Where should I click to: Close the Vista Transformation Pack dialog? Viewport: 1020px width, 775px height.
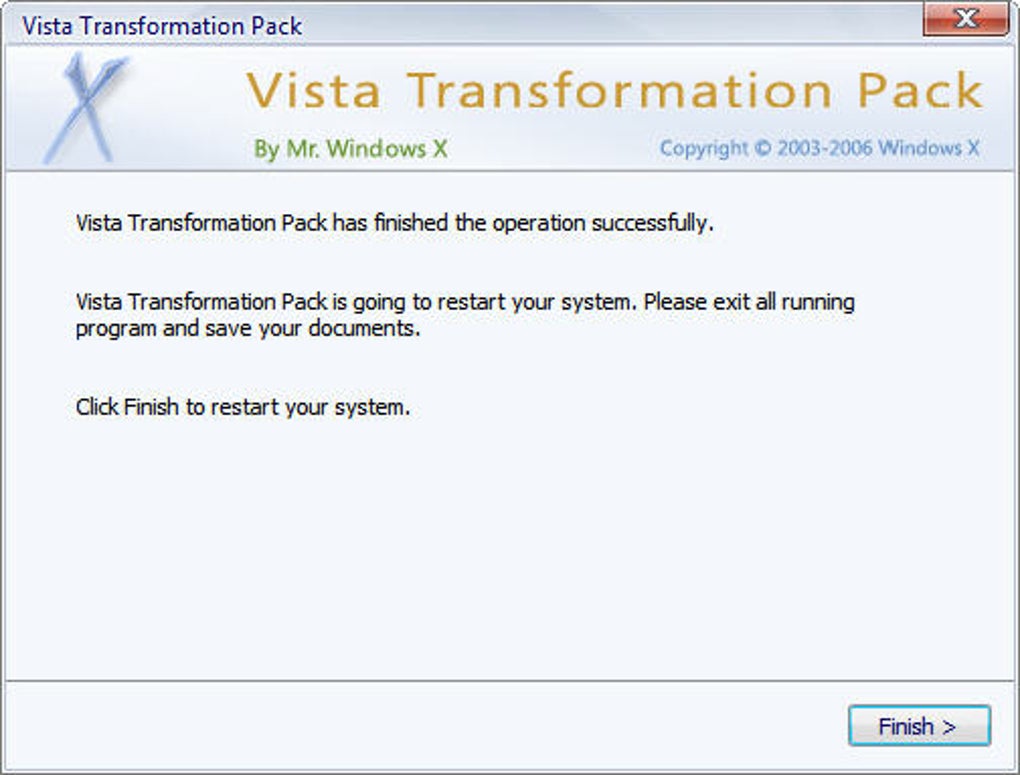pos(966,18)
